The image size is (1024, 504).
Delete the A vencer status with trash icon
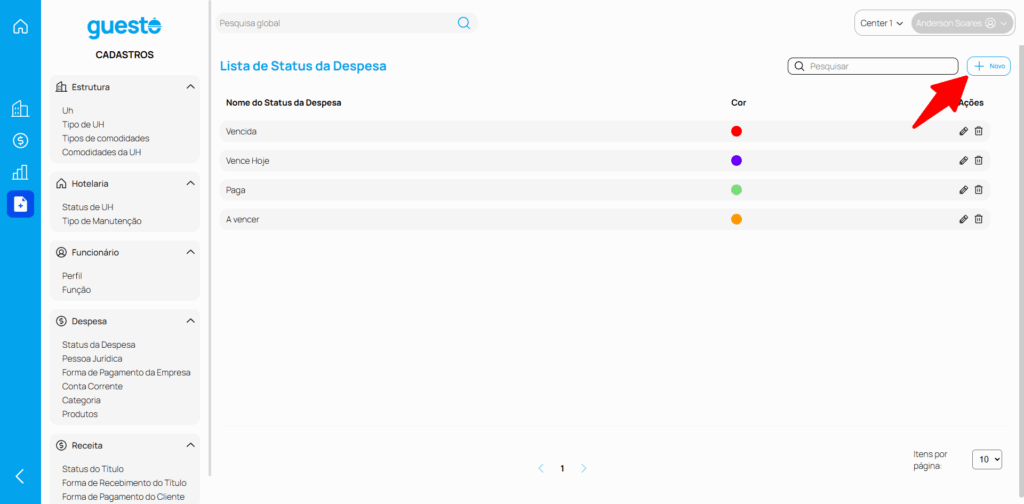tap(979, 219)
